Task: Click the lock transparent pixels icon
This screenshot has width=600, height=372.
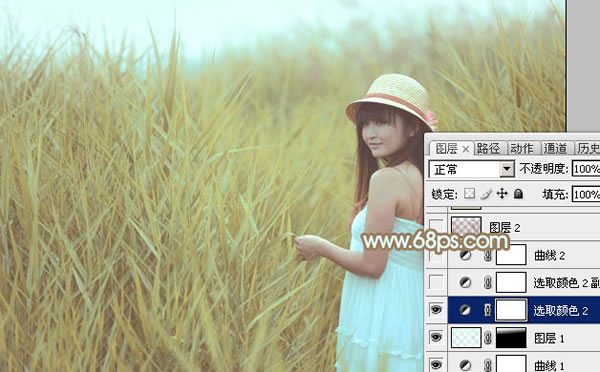Action: (x=469, y=194)
